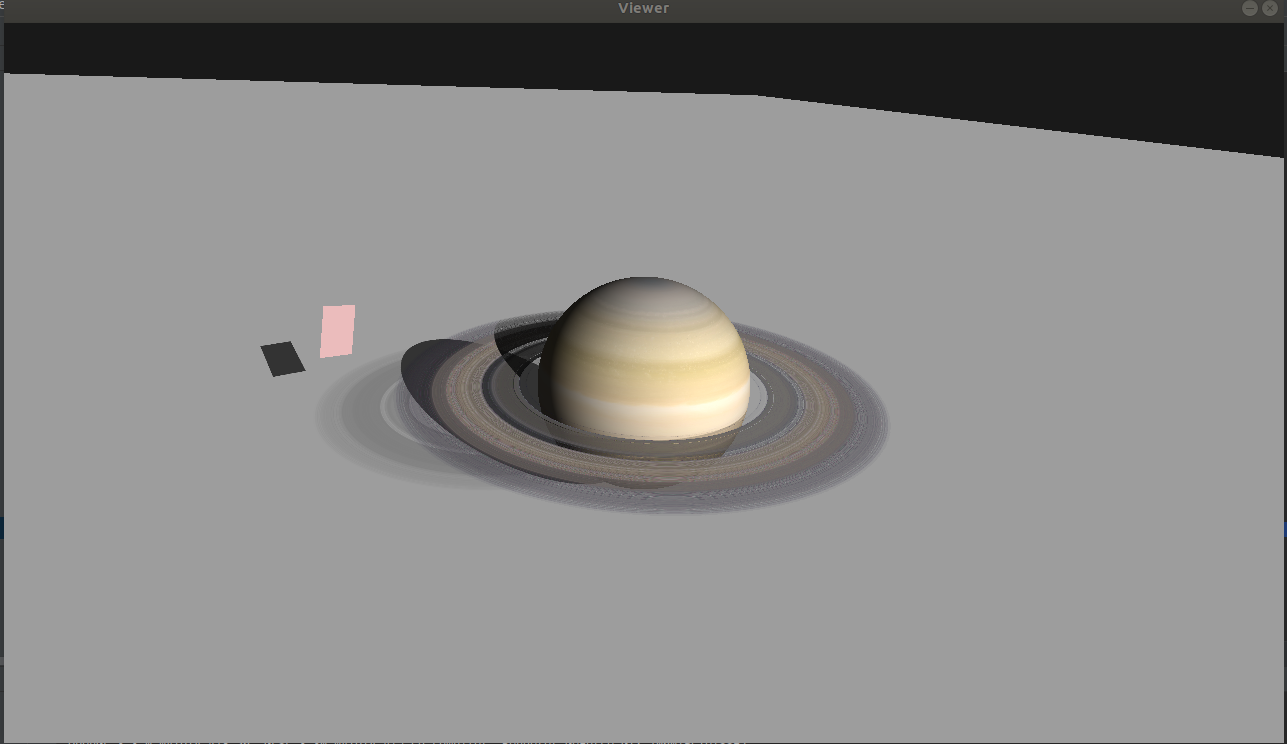Click the pink rectangle object in scene
The image size is (1287, 744).
click(337, 331)
